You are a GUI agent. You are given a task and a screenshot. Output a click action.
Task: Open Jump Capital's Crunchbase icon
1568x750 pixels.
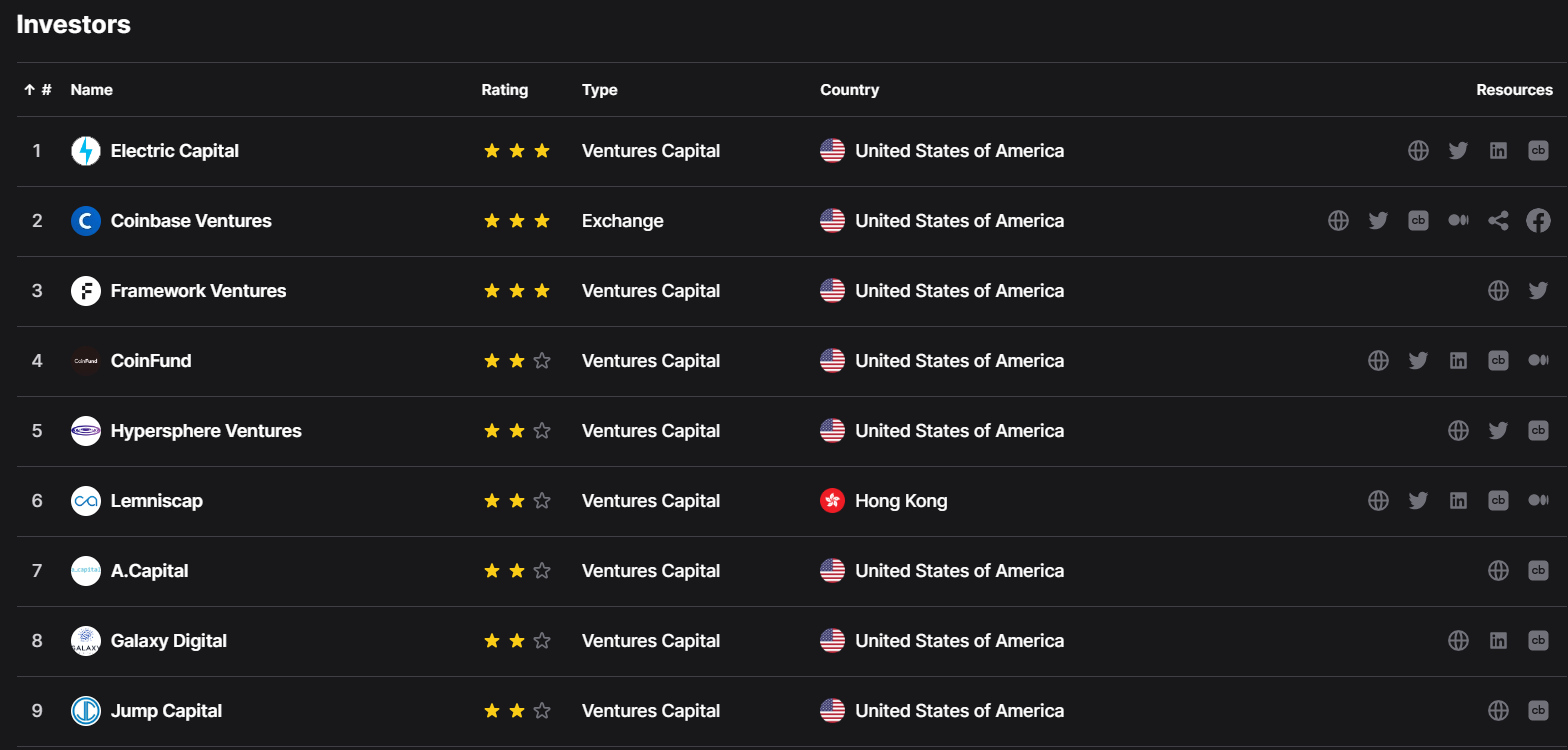tap(1538, 711)
